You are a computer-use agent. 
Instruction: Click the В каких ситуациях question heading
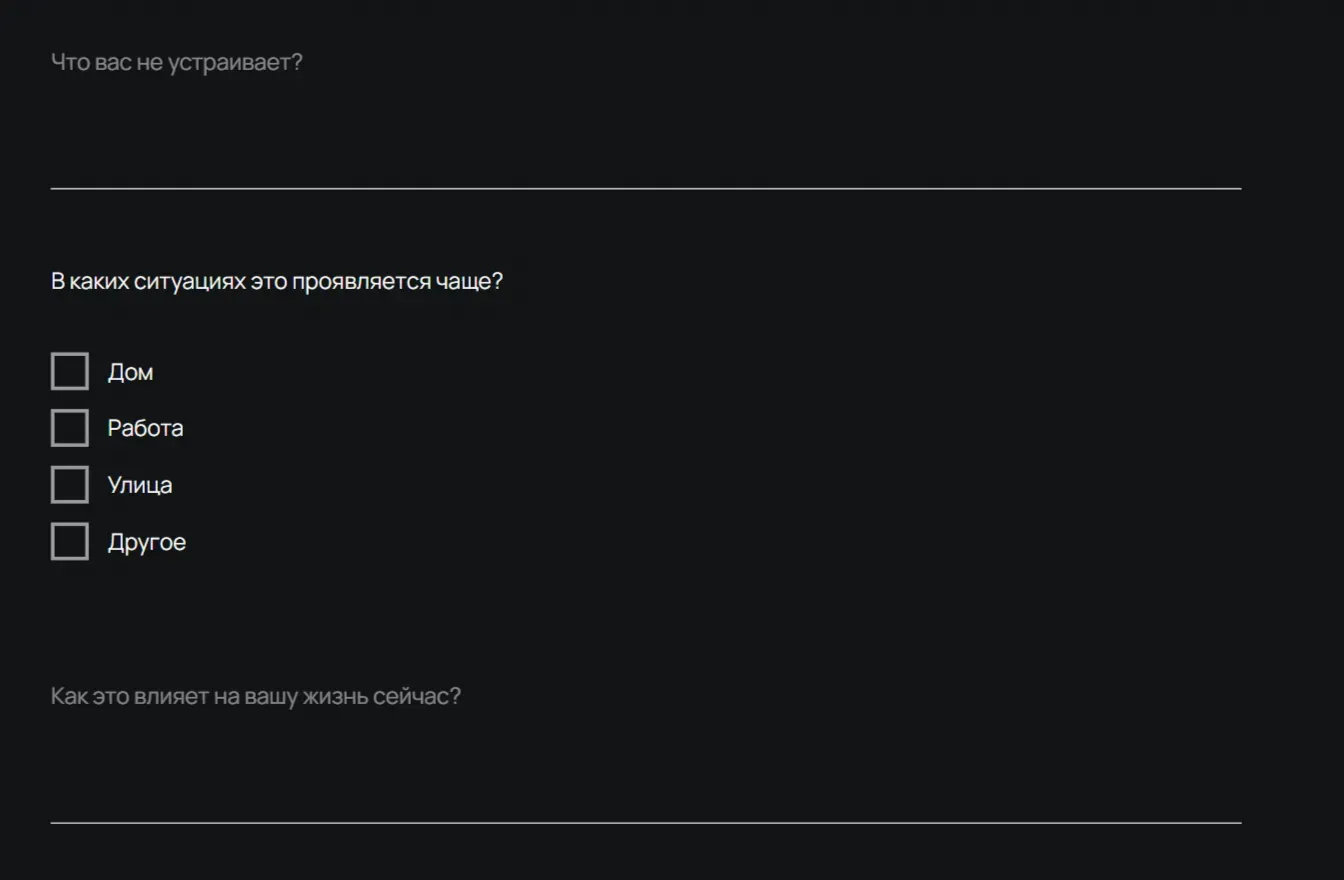pyautogui.click(x=276, y=282)
